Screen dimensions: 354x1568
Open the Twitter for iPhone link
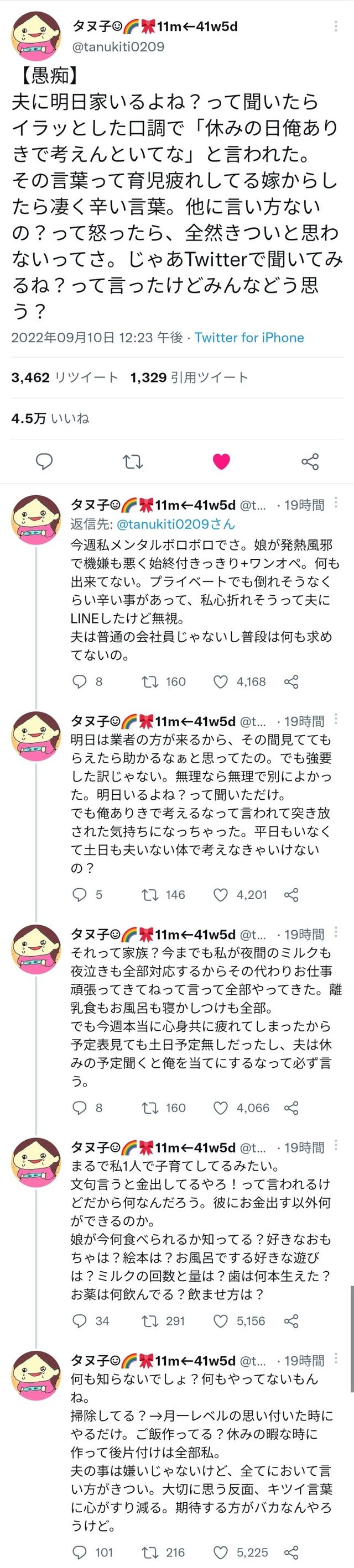249,337
